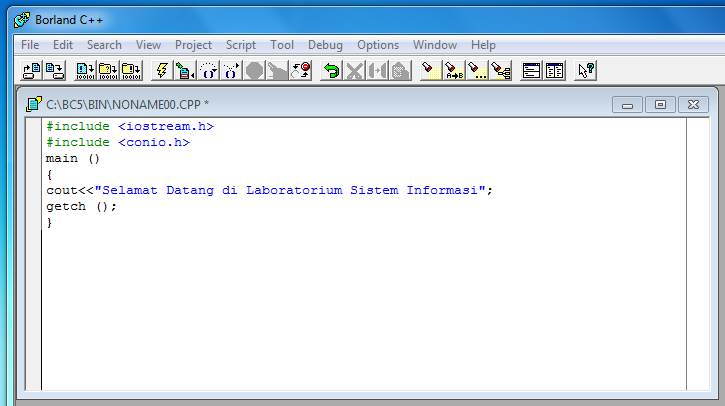Click the grayed Inspect icon
The height and width of the screenshot is (406, 725).
[x=277, y=71]
